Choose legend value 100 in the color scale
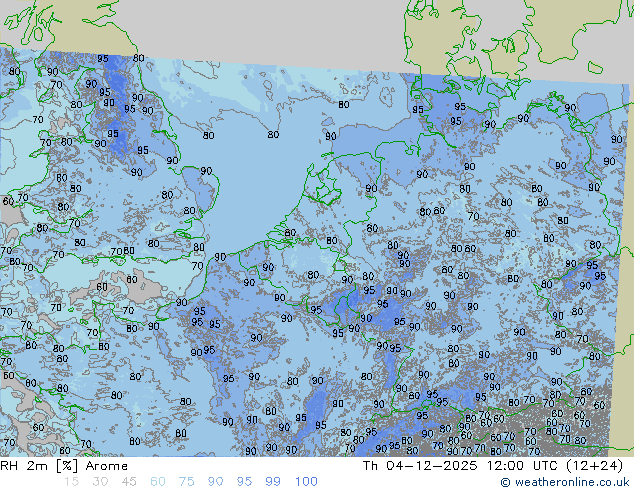This screenshot has height=490, width=634. pos(306,482)
